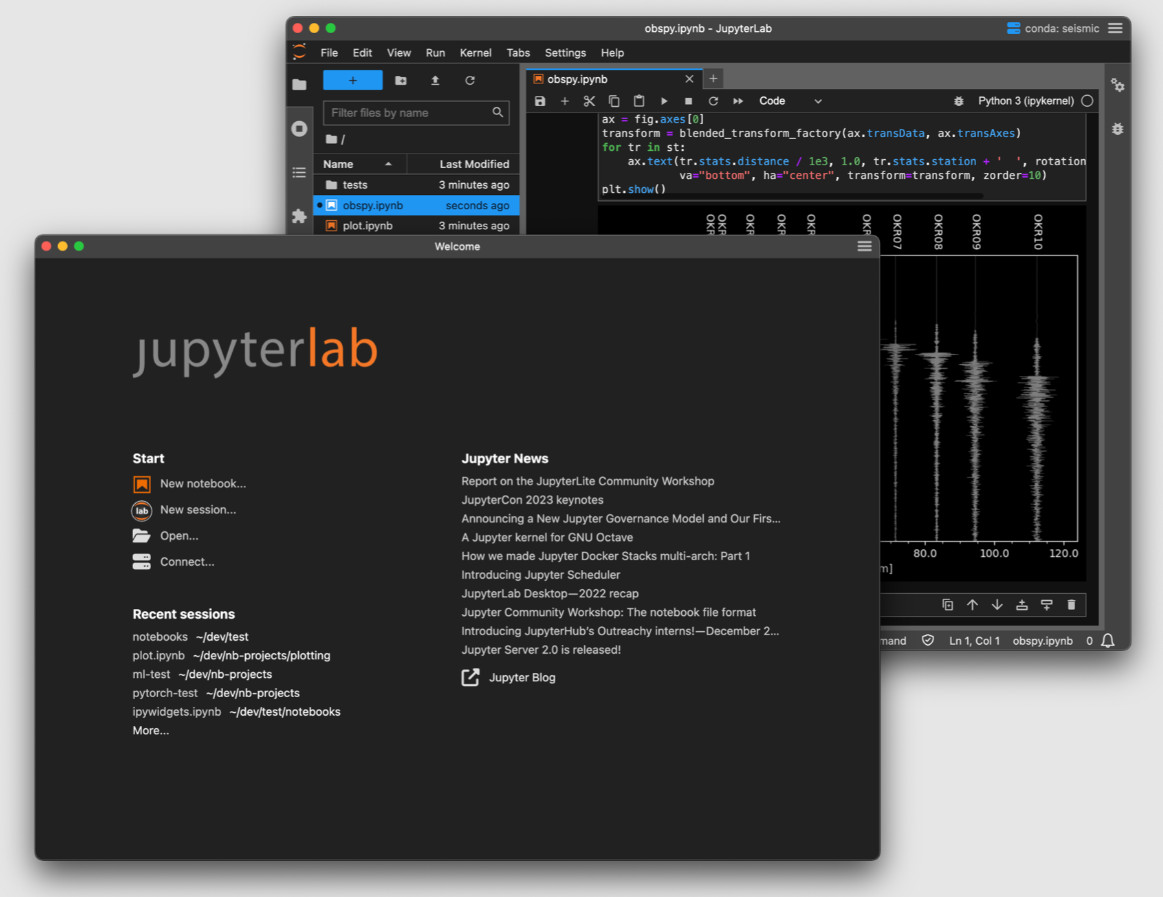Open JupyterCon 2023 keynotes news item

[x=533, y=500]
